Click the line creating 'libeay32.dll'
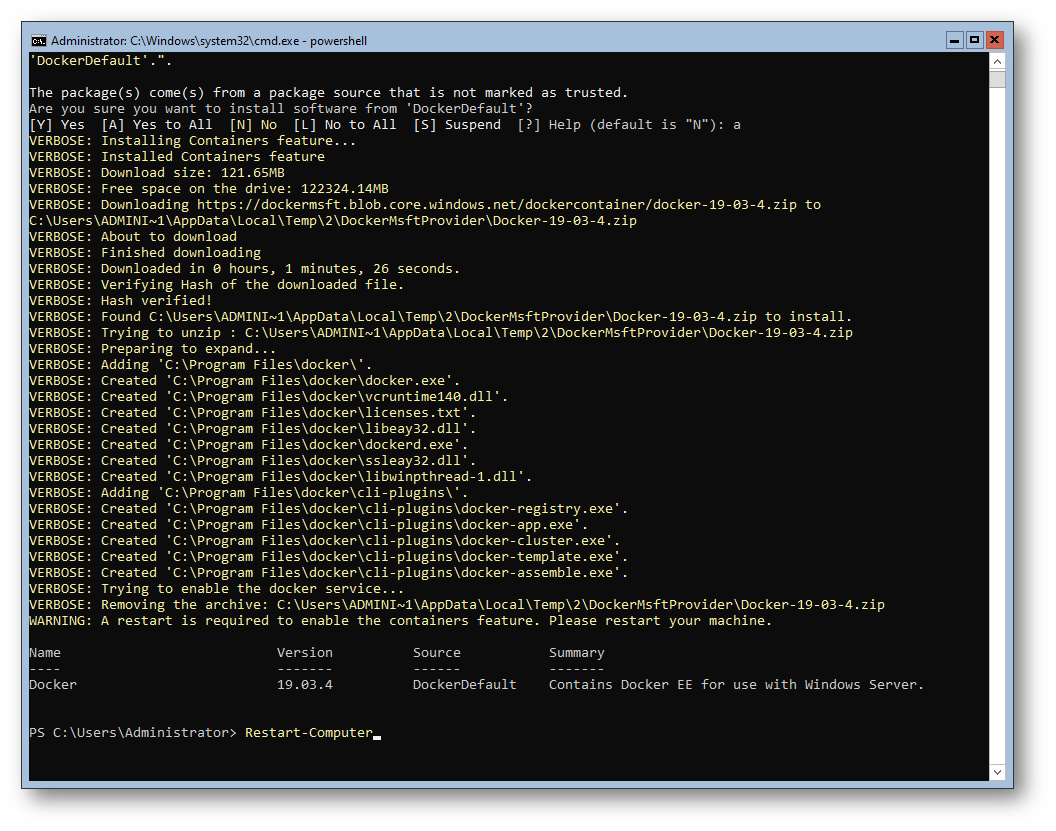 253,429
